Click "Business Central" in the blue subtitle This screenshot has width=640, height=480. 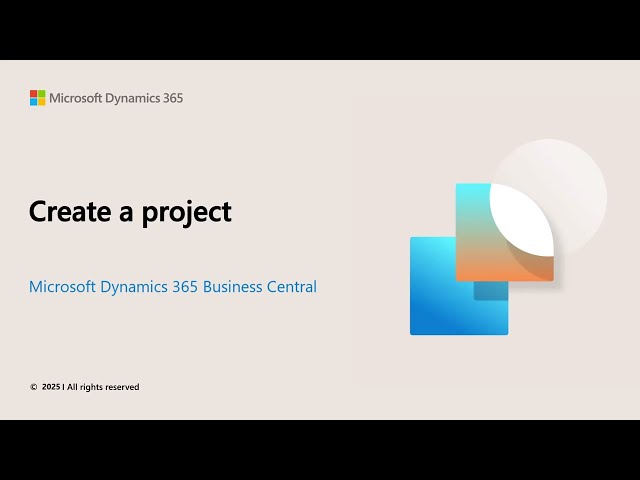259,287
